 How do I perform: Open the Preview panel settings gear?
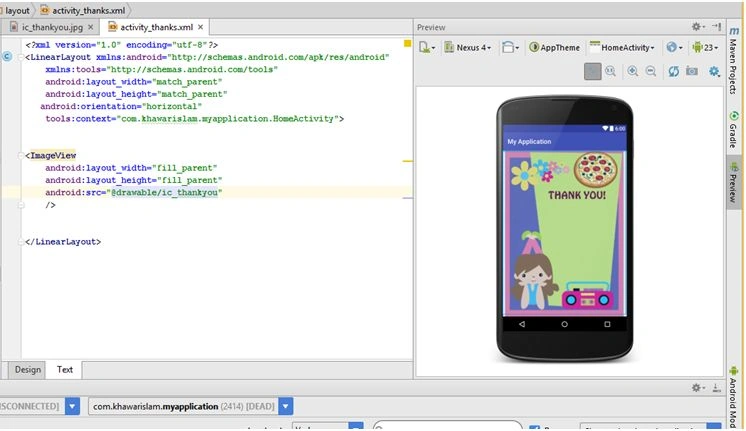tap(697, 27)
